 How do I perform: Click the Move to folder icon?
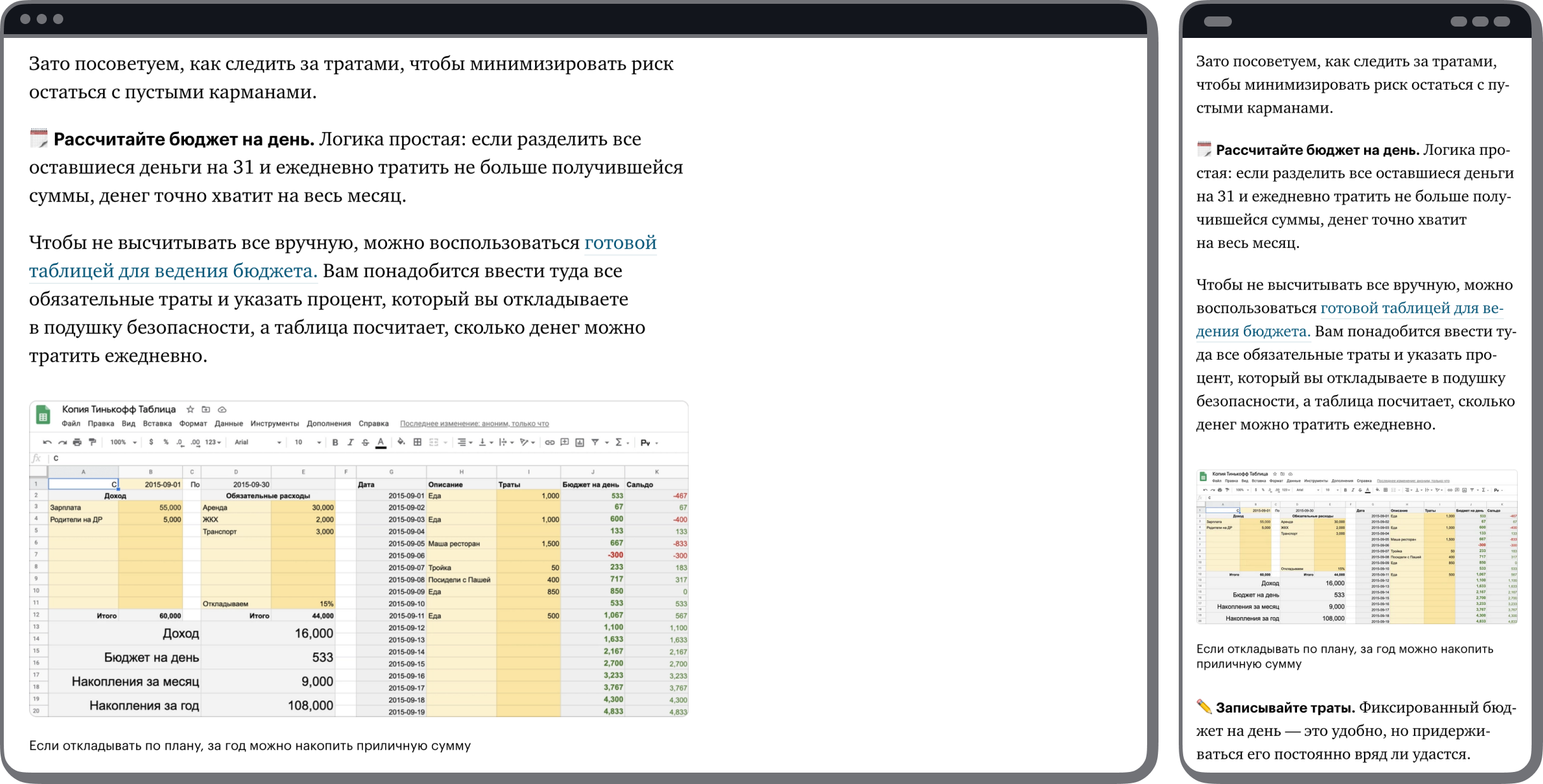pyautogui.click(x=206, y=410)
